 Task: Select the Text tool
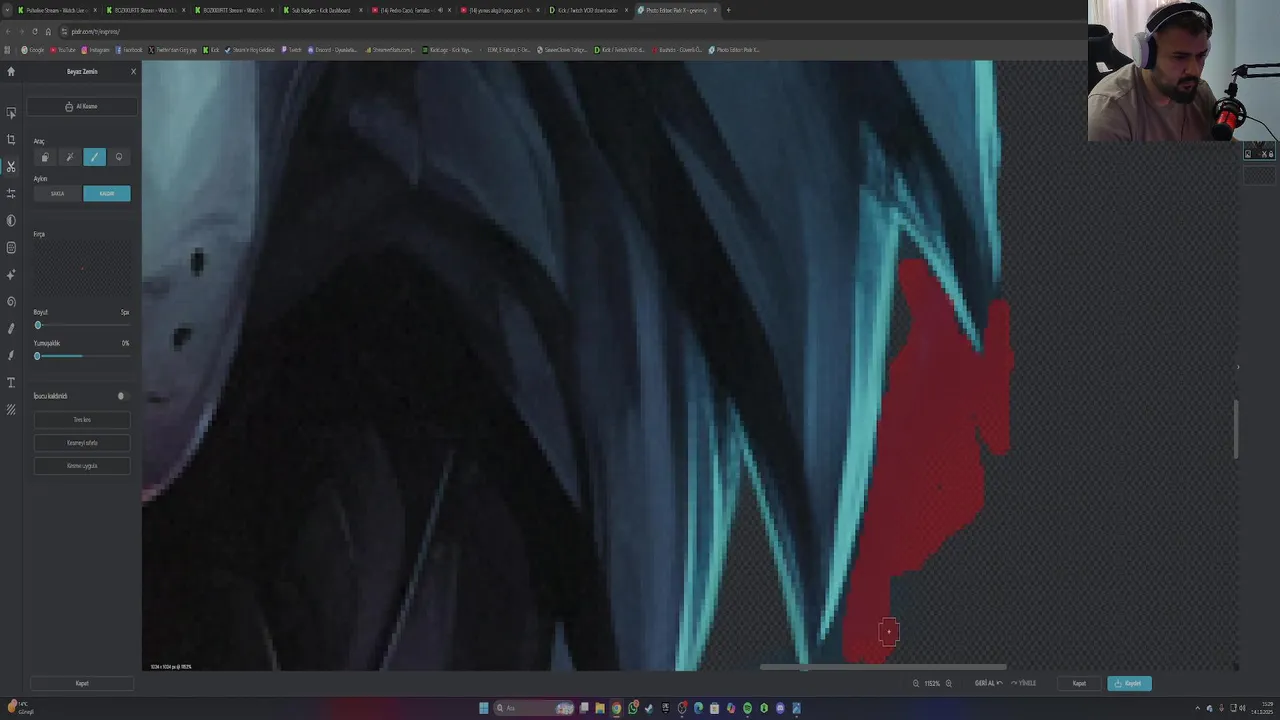(x=11, y=382)
